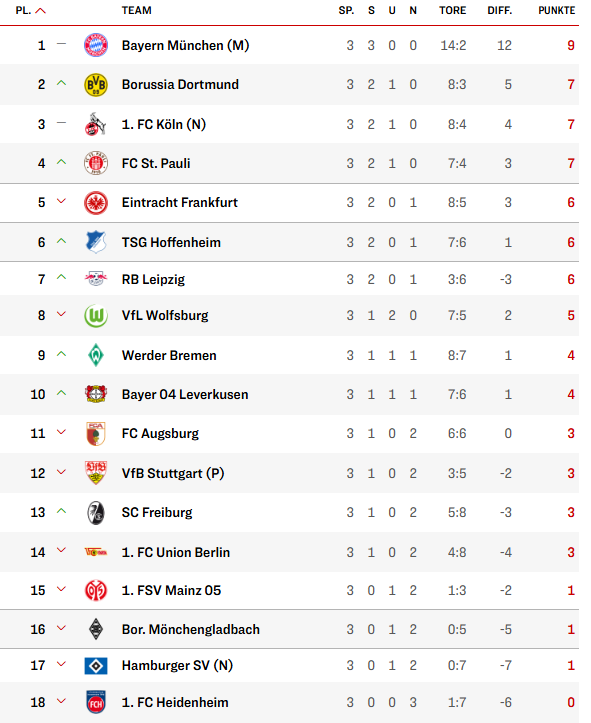Click the Borussia Dortmund BVB logo
Screen dimensions: 591x723
(x=96, y=85)
